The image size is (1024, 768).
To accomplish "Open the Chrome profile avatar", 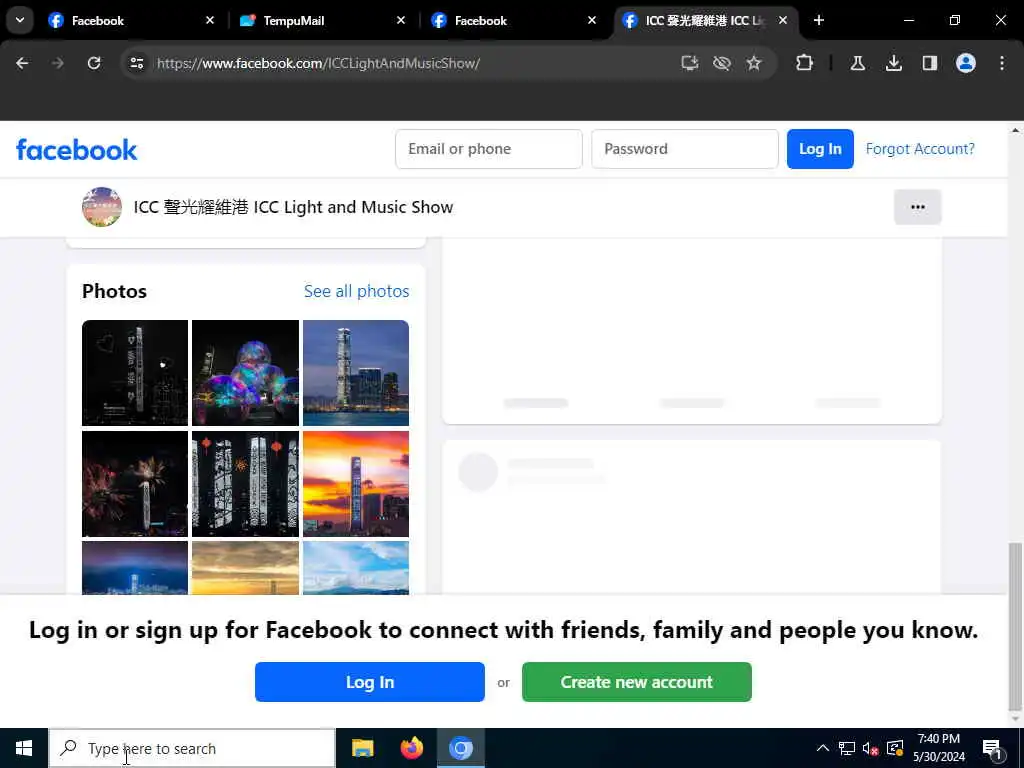I will click(966, 63).
